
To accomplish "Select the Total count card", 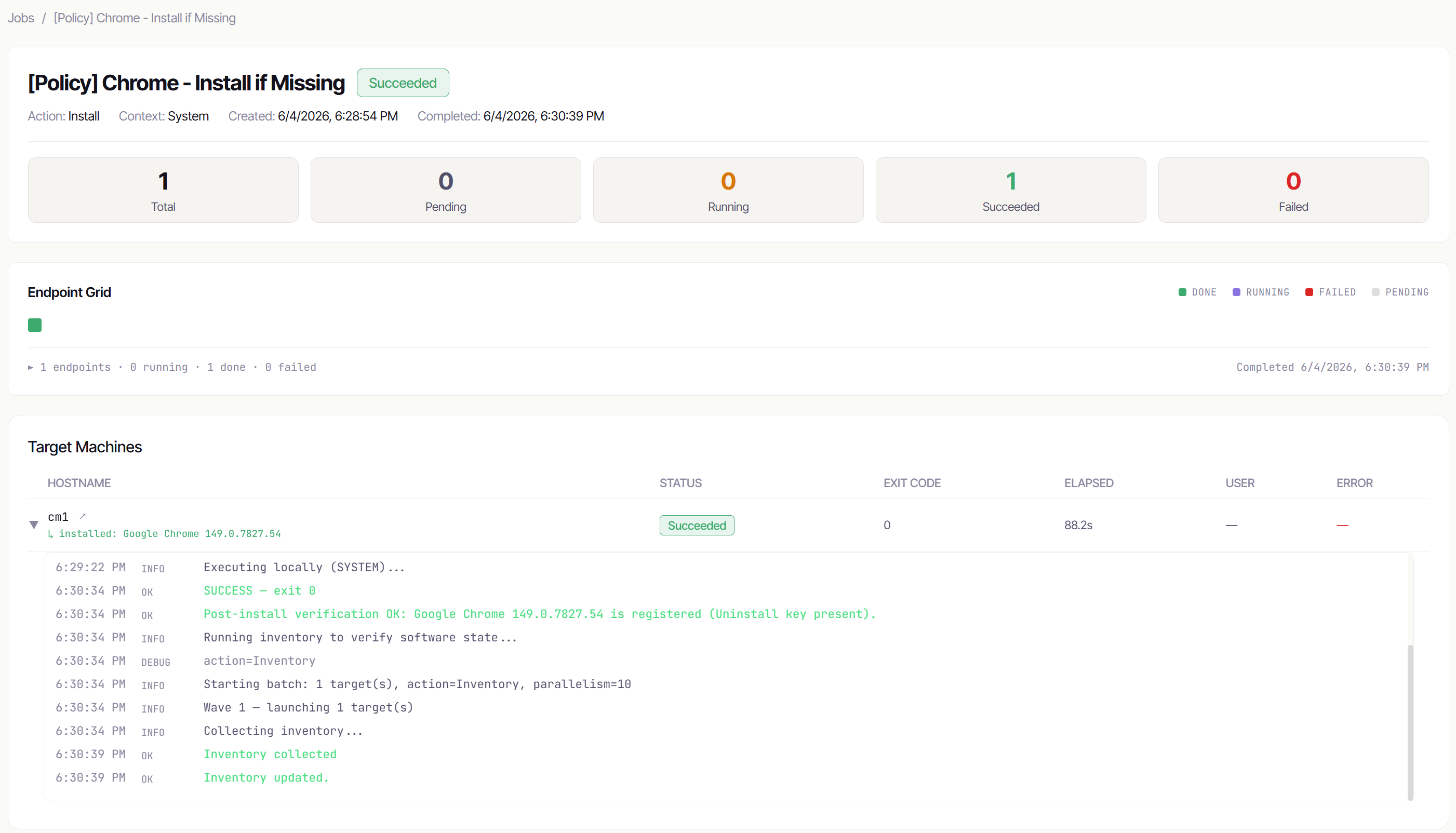I will tap(163, 190).
